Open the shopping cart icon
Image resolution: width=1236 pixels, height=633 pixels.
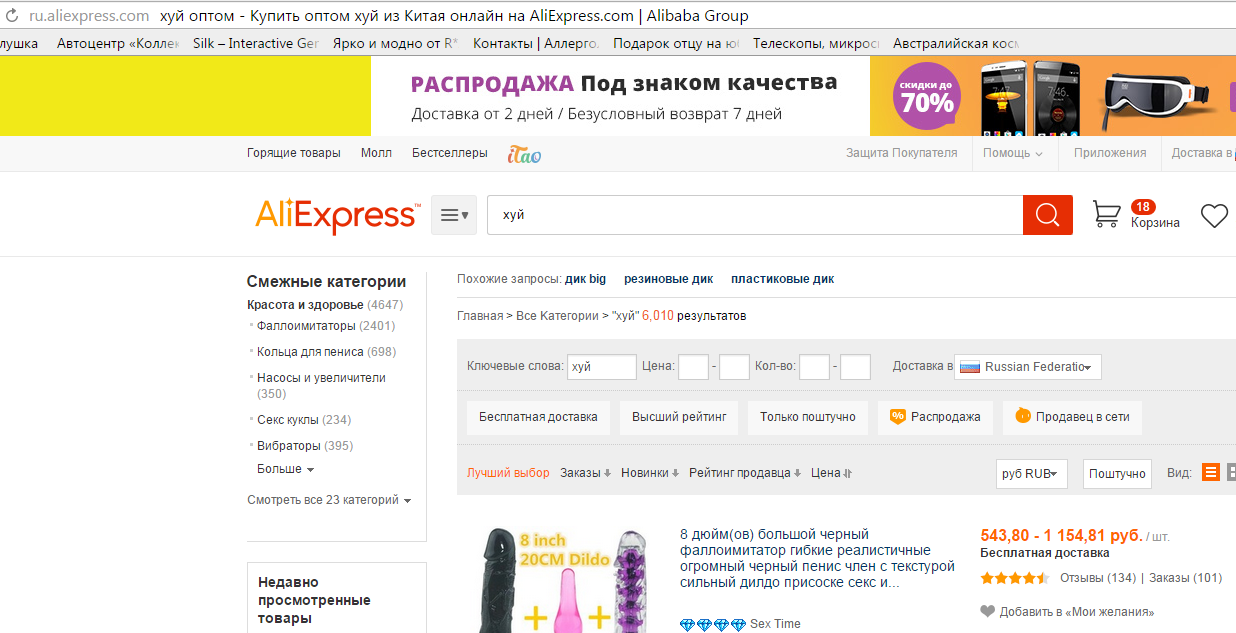coord(1106,214)
